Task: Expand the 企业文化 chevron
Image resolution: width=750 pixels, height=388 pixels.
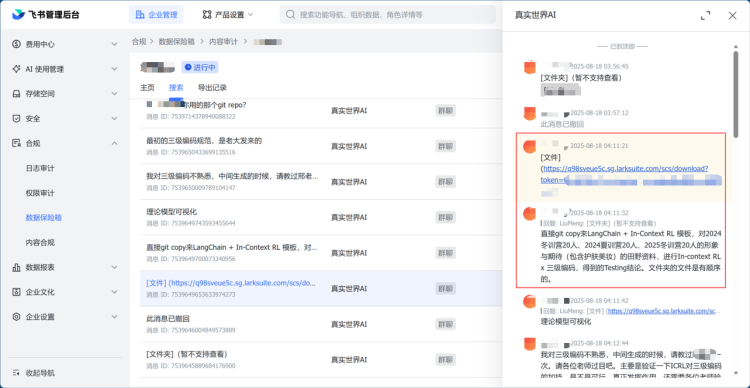Action: point(114,292)
